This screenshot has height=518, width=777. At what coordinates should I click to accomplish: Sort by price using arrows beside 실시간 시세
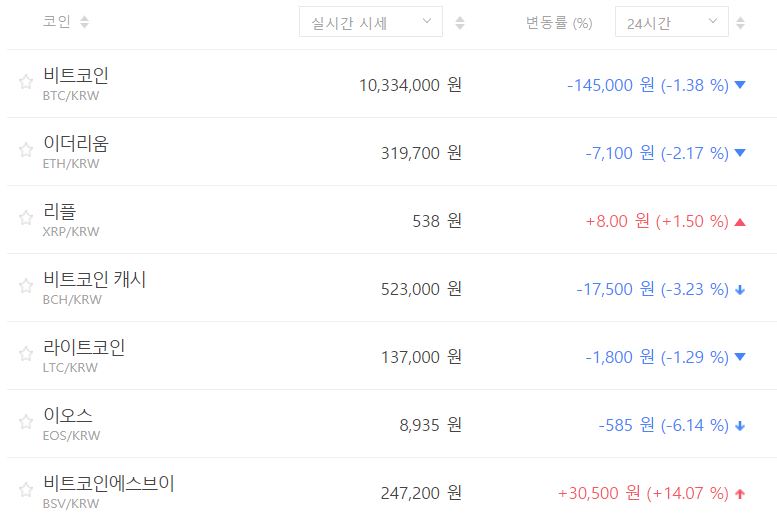click(460, 22)
